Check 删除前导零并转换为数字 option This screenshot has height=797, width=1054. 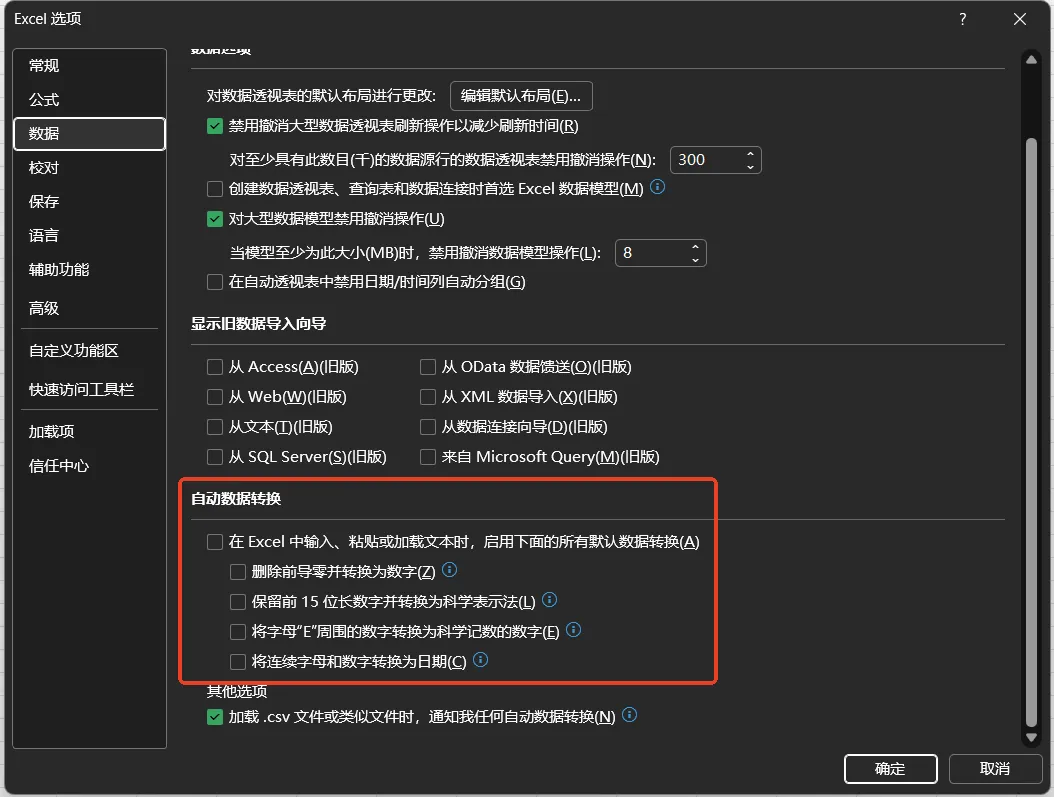(x=238, y=572)
